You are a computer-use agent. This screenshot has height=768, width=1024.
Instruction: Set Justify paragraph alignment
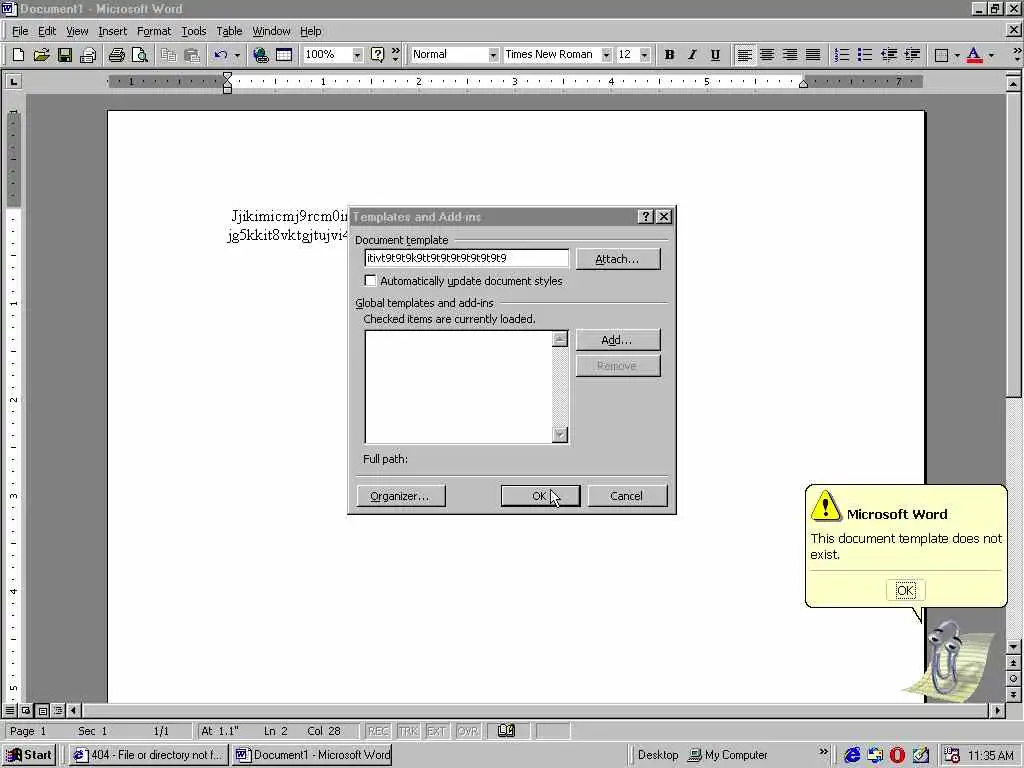(x=813, y=55)
